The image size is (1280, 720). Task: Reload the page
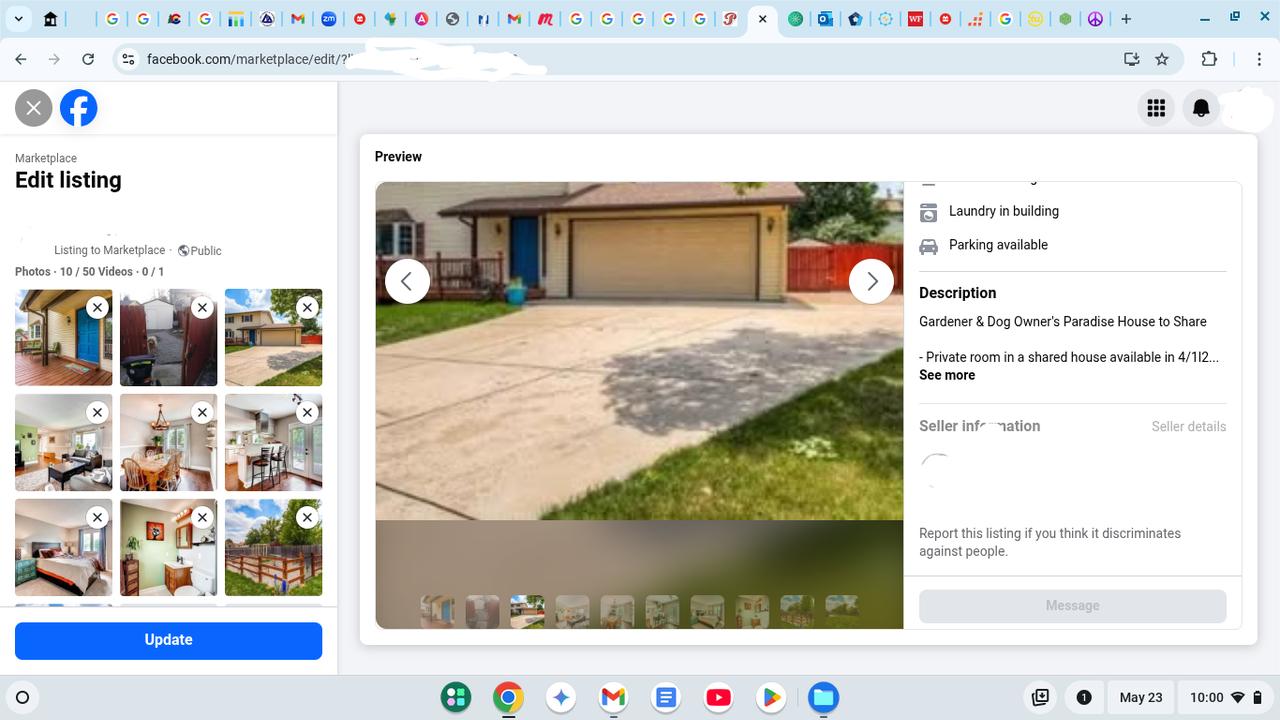click(x=88, y=59)
